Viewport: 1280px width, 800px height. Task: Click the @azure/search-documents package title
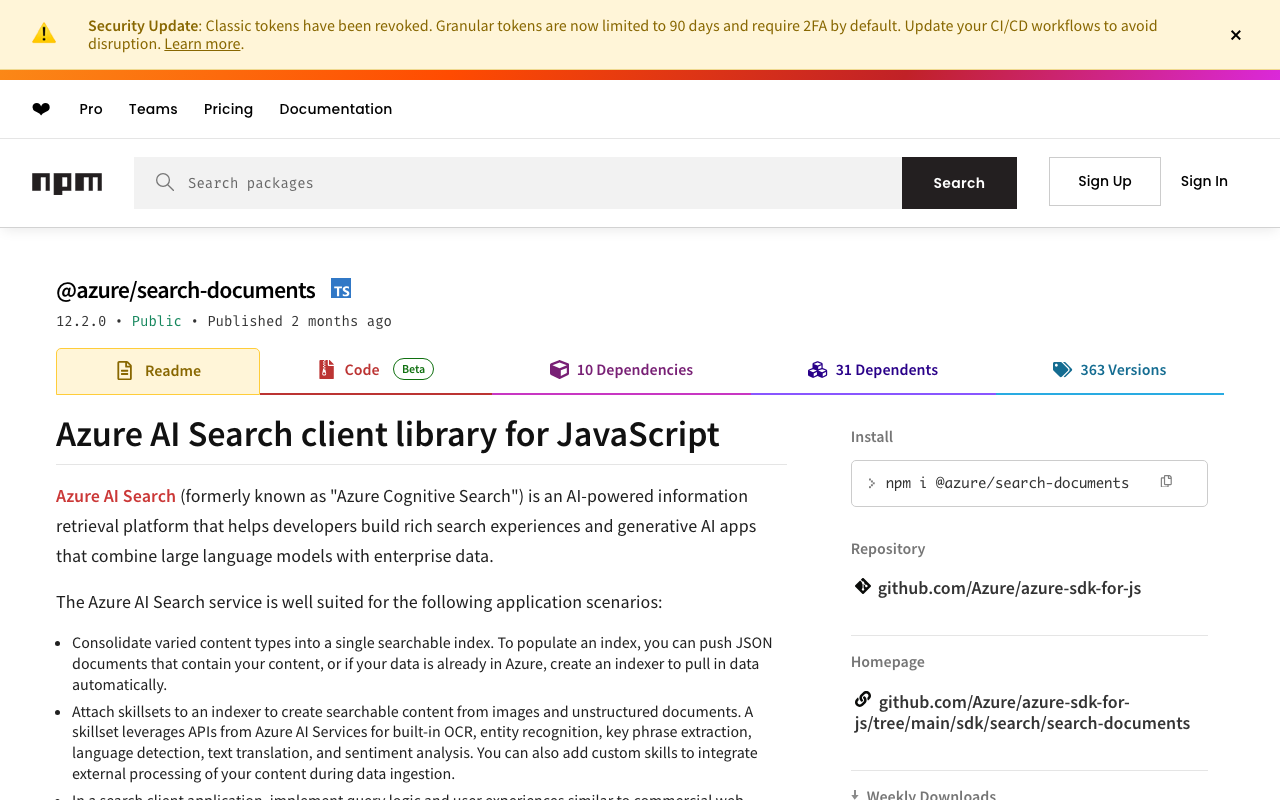pyautogui.click(x=186, y=290)
